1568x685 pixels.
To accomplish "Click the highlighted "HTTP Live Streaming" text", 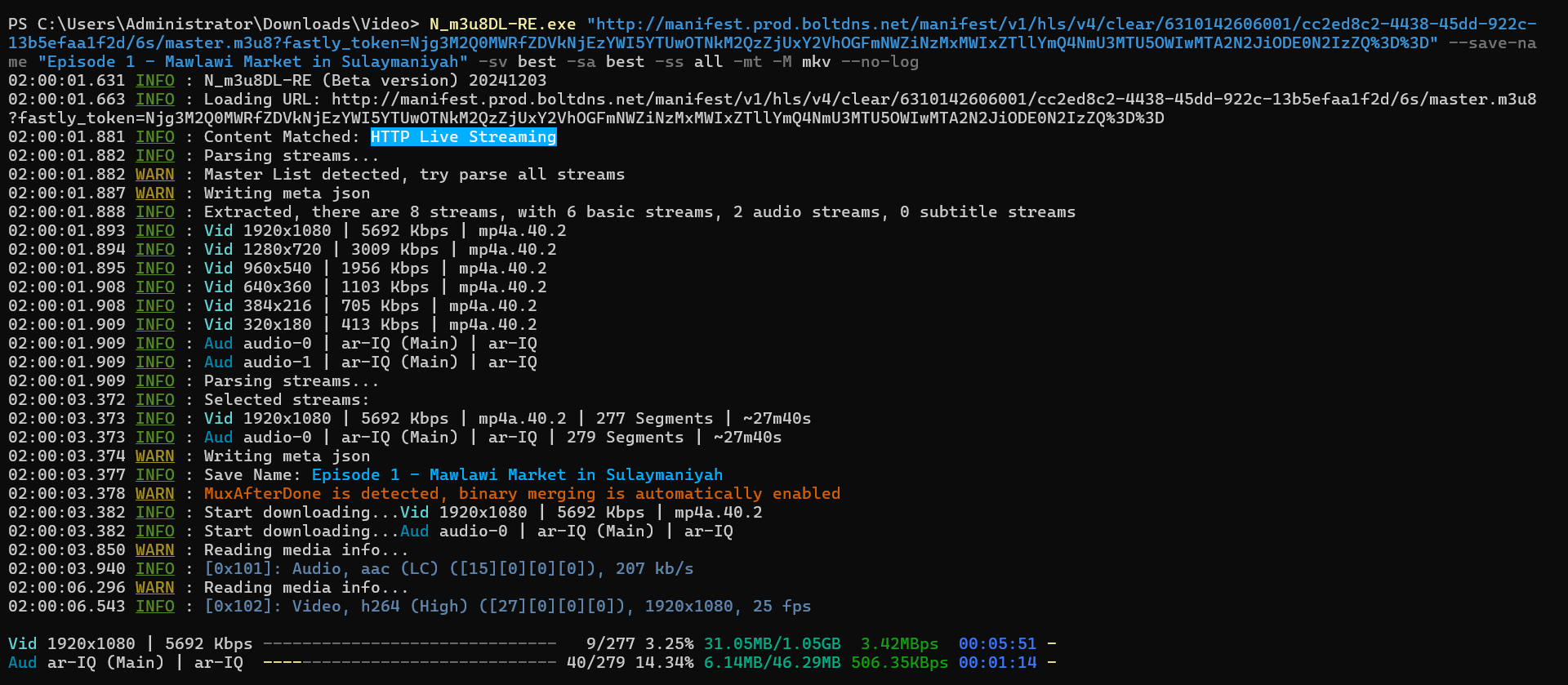I will pyautogui.click(x=463, y=137).
